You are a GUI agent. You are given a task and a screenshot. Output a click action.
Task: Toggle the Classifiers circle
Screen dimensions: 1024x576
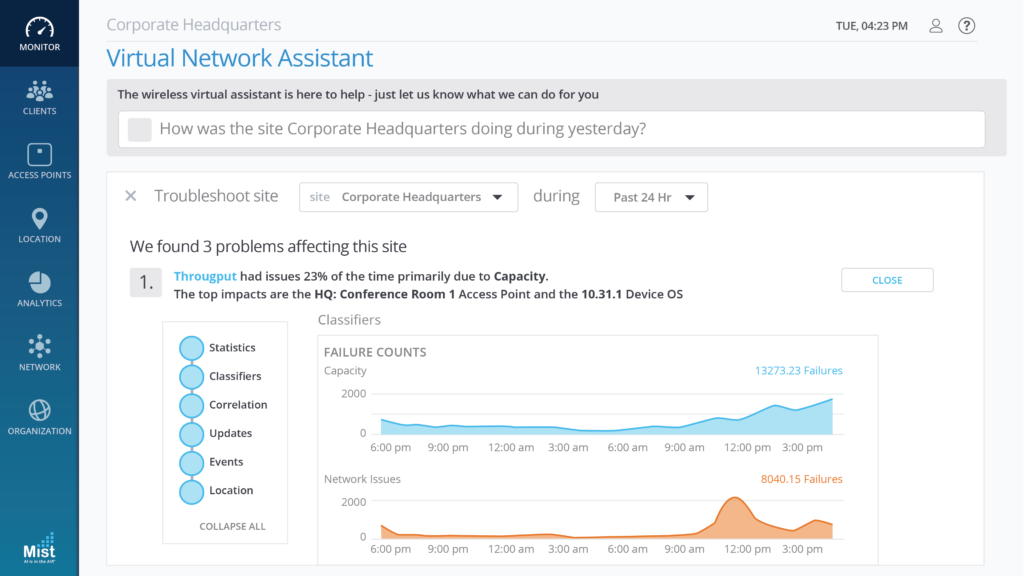191,377
